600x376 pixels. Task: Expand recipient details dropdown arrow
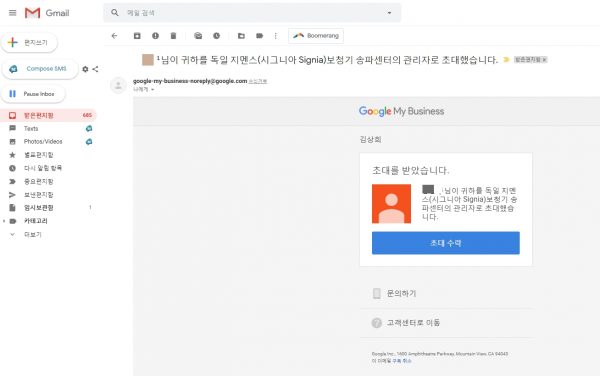pos(152,90)
